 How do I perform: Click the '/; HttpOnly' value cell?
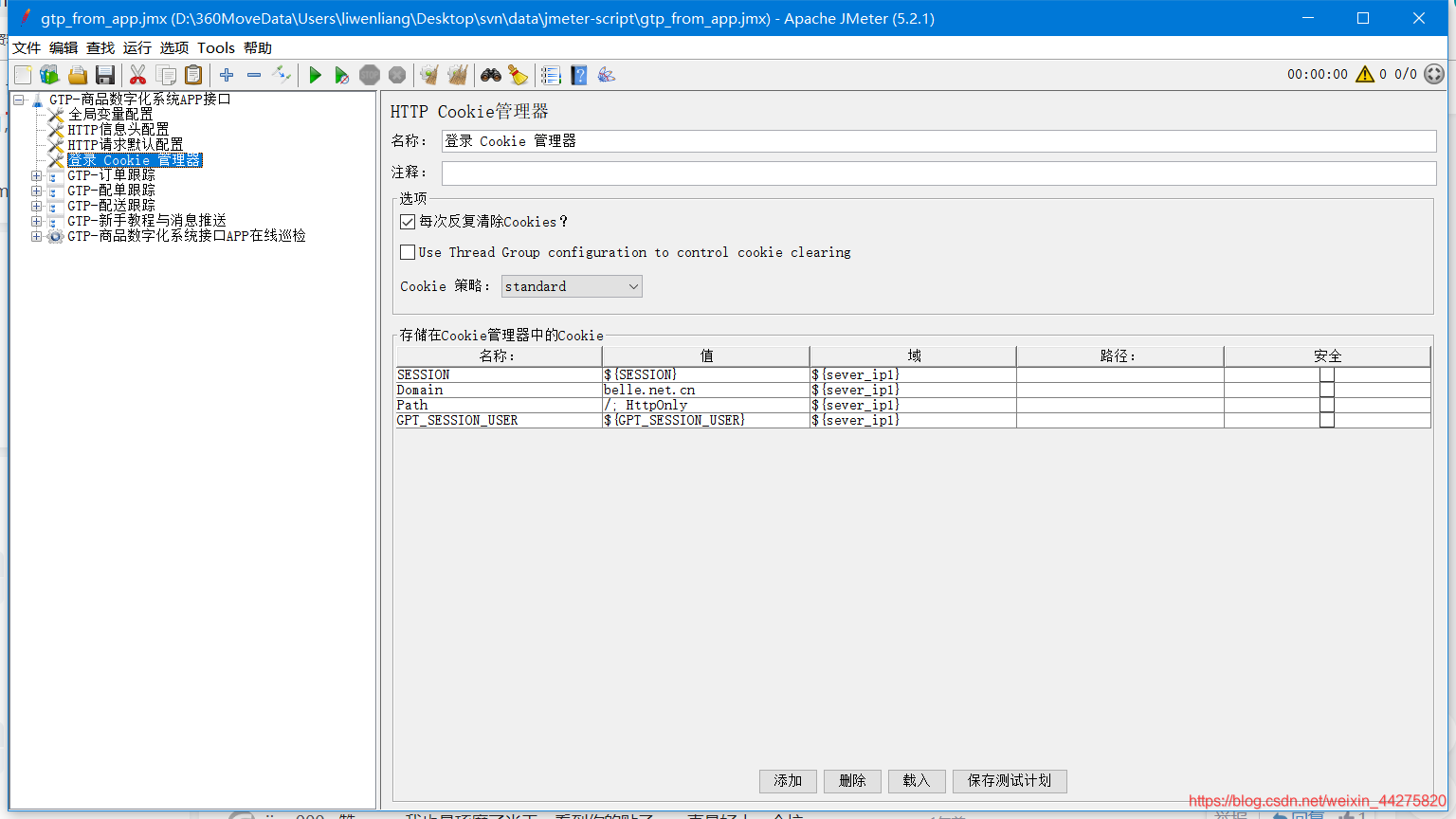tap(705, 405)
